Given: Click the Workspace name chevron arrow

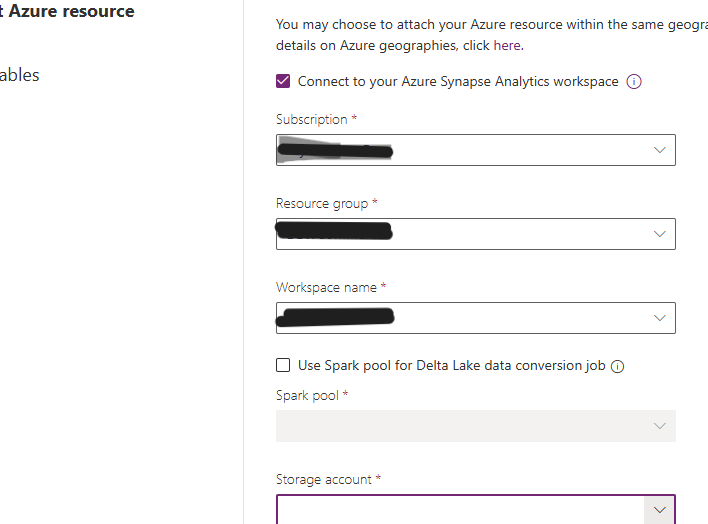Looking at the screenshot, I should 660,318.
